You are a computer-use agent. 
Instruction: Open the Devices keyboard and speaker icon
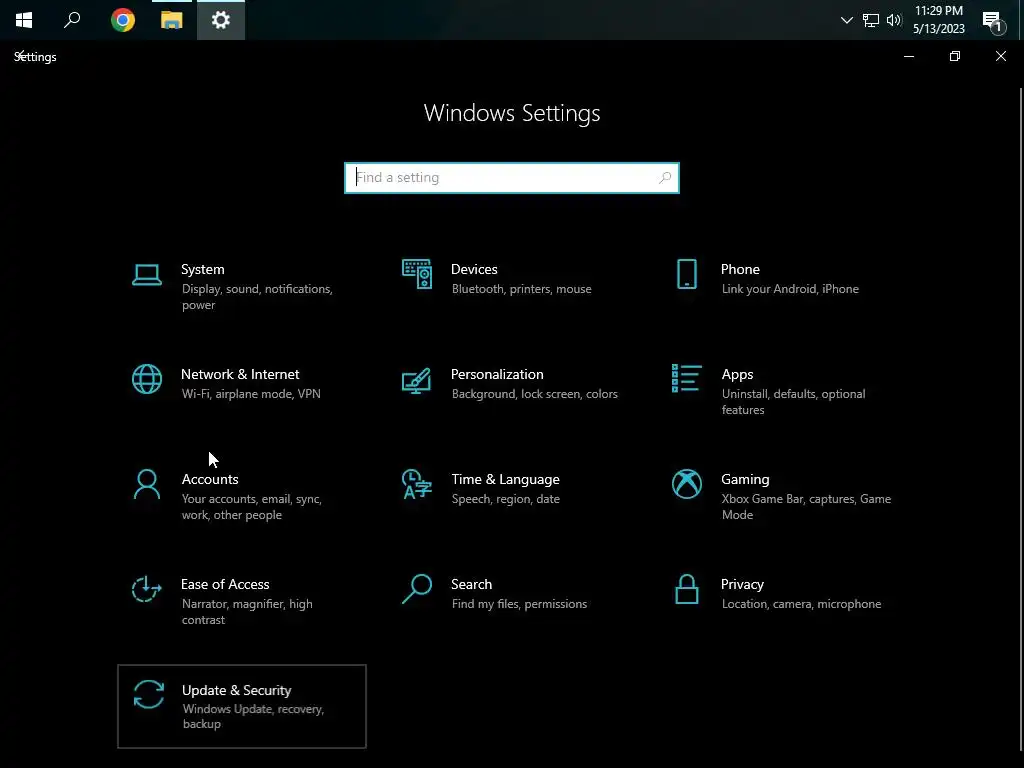tap(417, 274)
